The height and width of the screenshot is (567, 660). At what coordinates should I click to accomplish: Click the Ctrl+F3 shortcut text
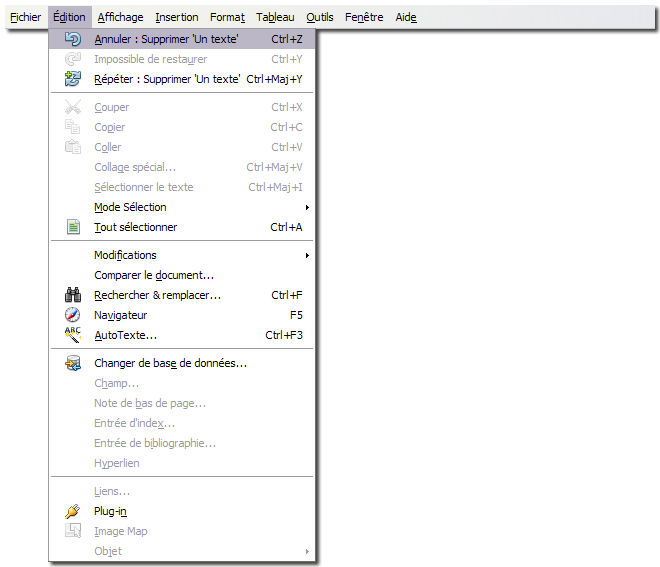click(284, 335)
